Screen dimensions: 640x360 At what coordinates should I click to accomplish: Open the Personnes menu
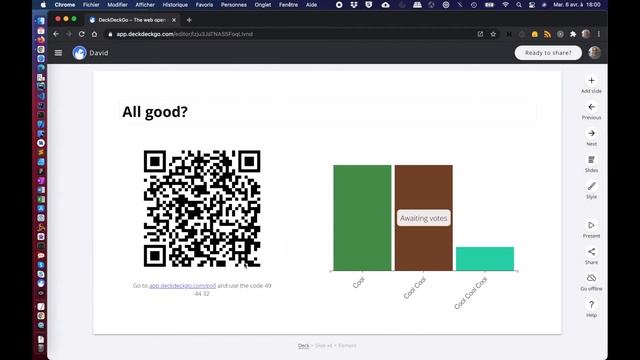(233, 5)
